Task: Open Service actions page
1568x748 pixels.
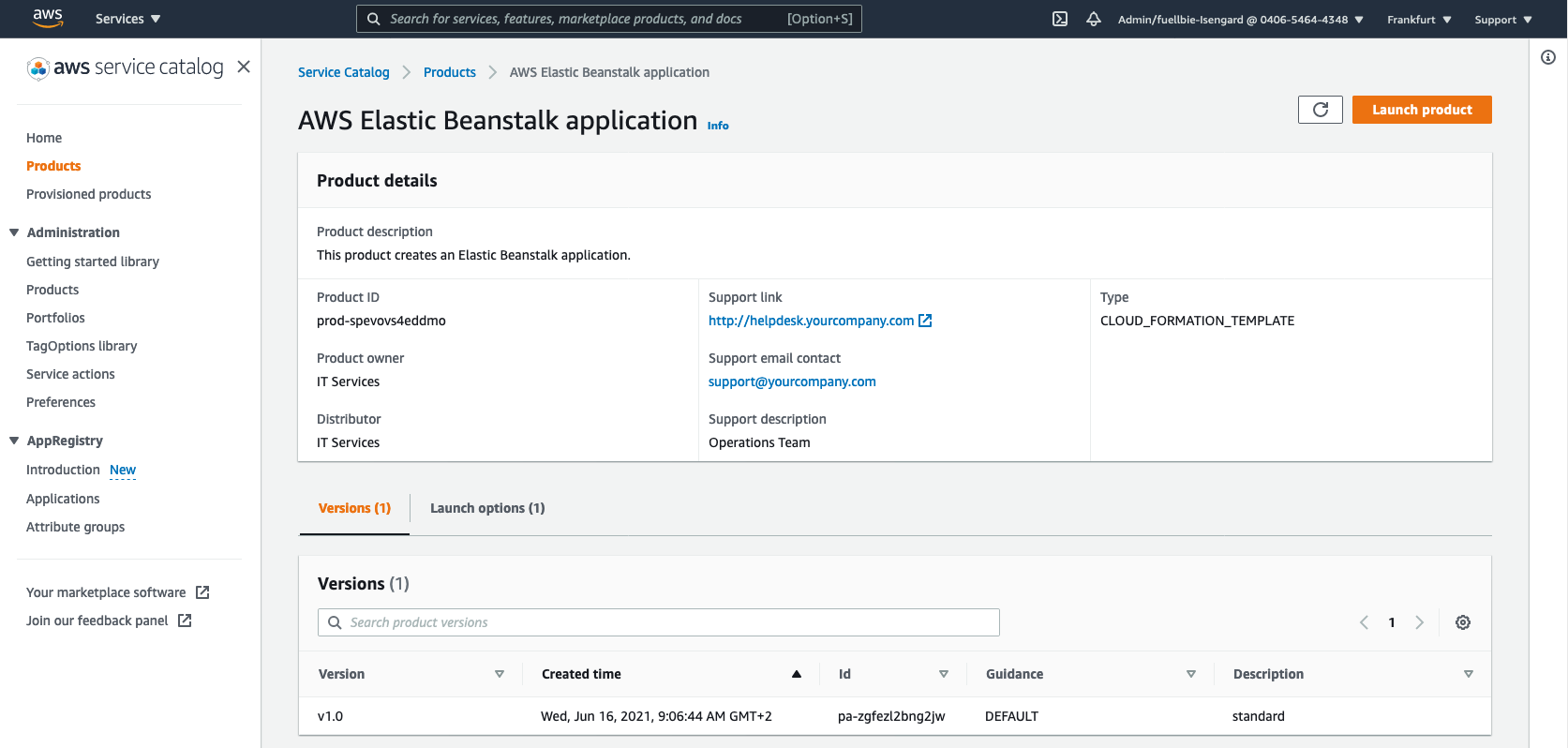Action: (70, 374)
